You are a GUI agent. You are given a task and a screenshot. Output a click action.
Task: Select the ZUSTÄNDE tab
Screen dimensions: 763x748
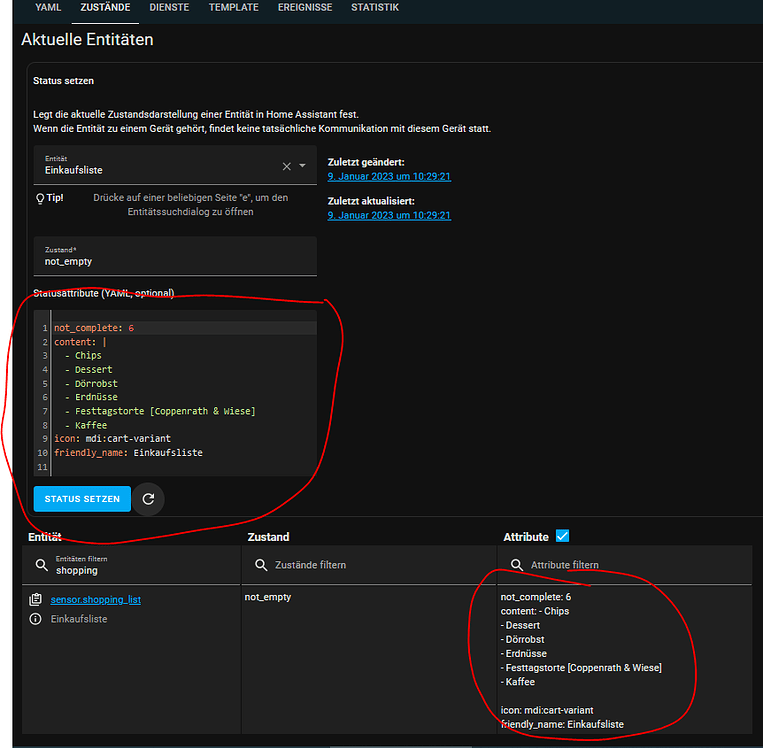tap(105, 7)
